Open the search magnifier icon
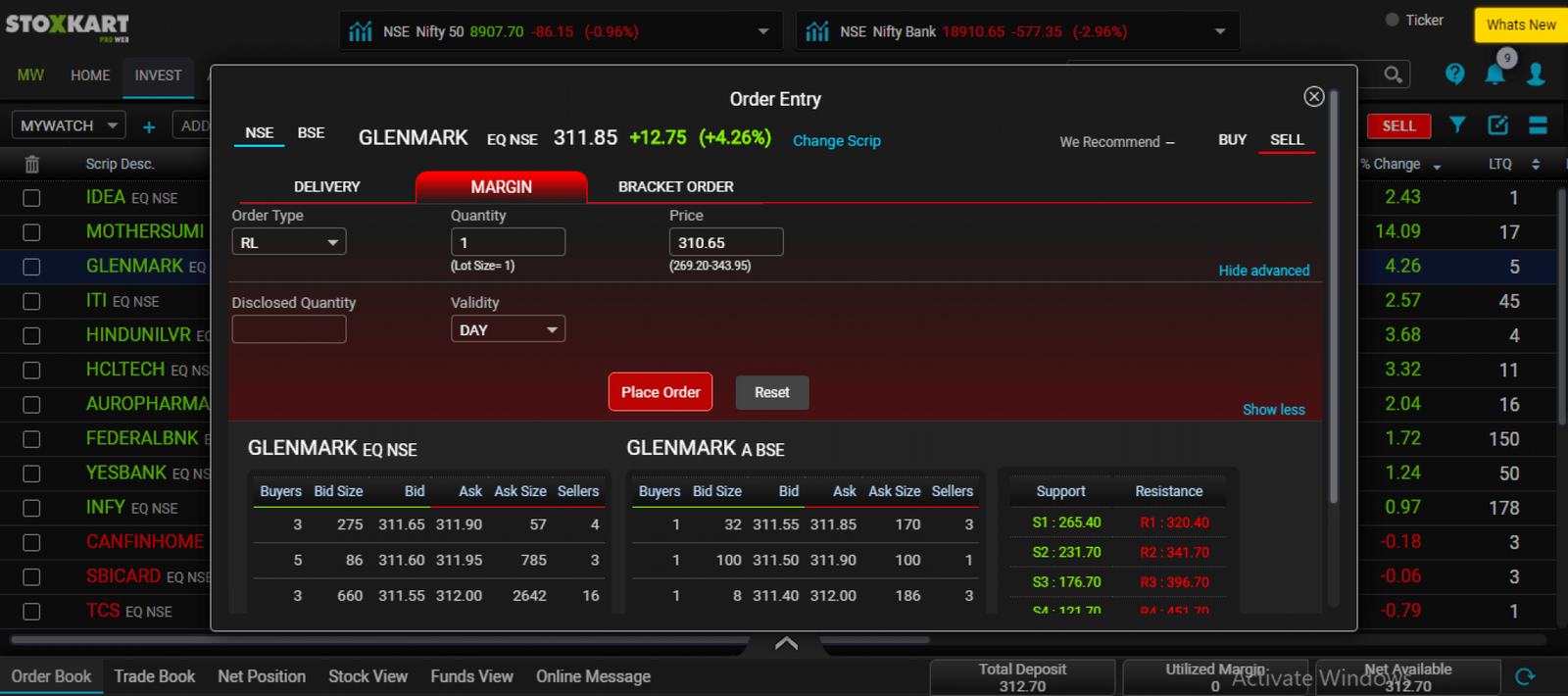Screen dimensions: 1568x696 pos(1393,75)
